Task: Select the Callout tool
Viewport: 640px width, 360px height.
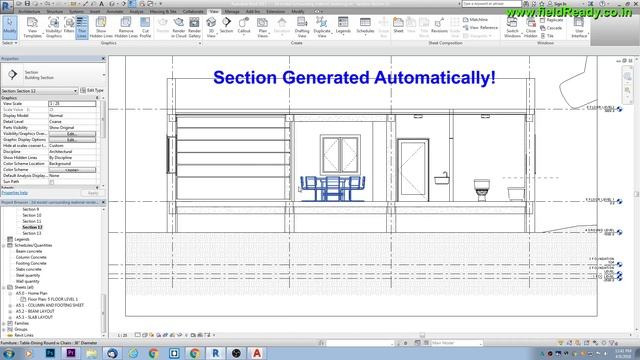Action: pyautogui.click(x=244, y=25)
